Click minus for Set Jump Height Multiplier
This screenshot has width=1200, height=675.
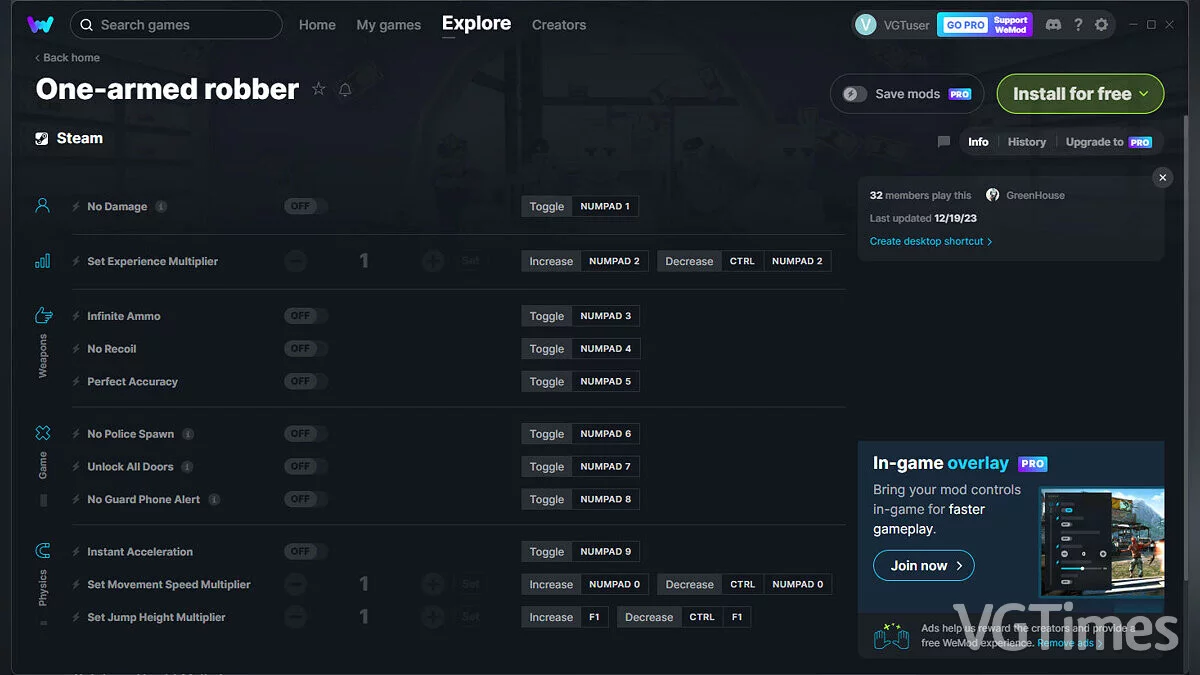click(x=295, y=617)
